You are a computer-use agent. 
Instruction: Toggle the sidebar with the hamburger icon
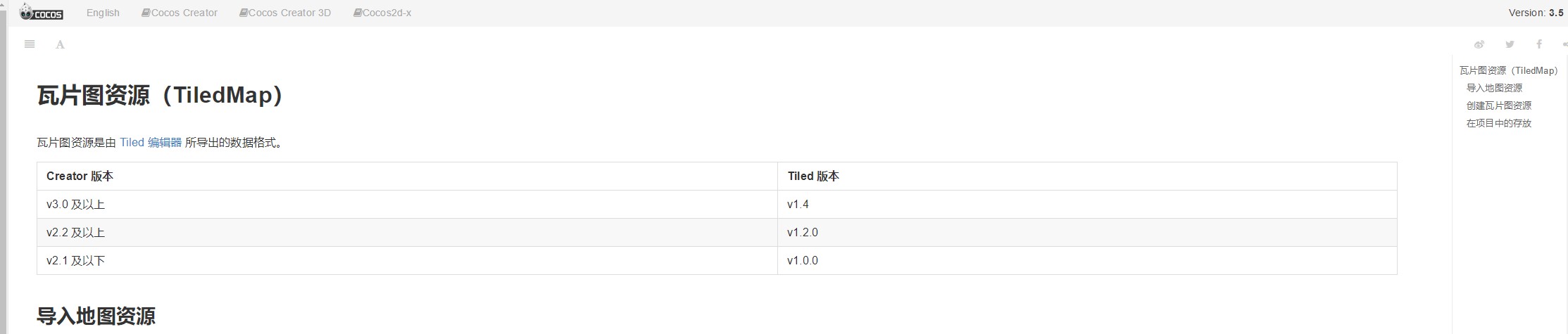[30, 44]
